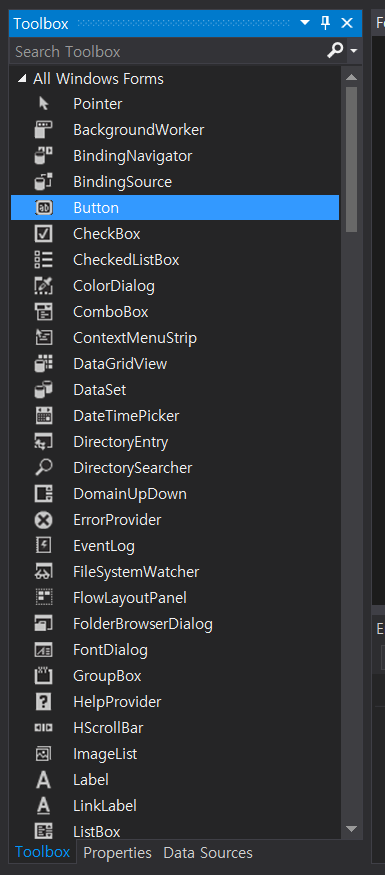Select the DataGridView text label

click(120, 364)
